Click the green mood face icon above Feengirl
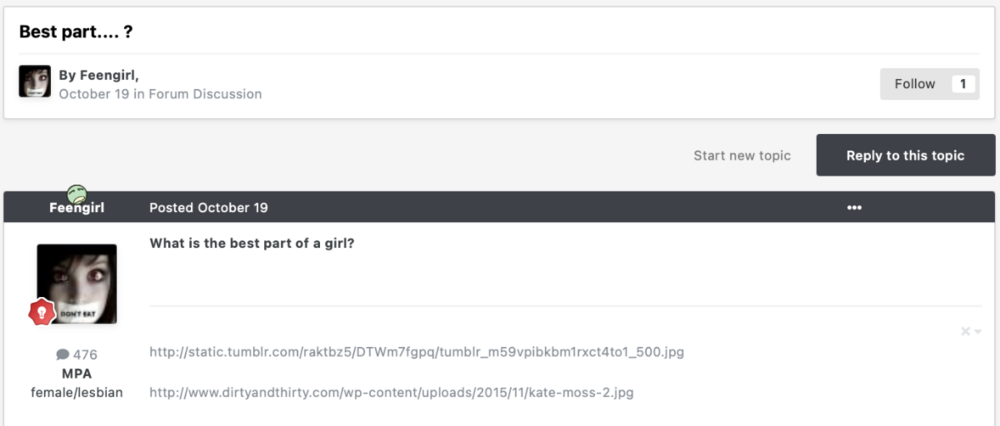This screenshot has height=426, width=1000. (77, 194)
